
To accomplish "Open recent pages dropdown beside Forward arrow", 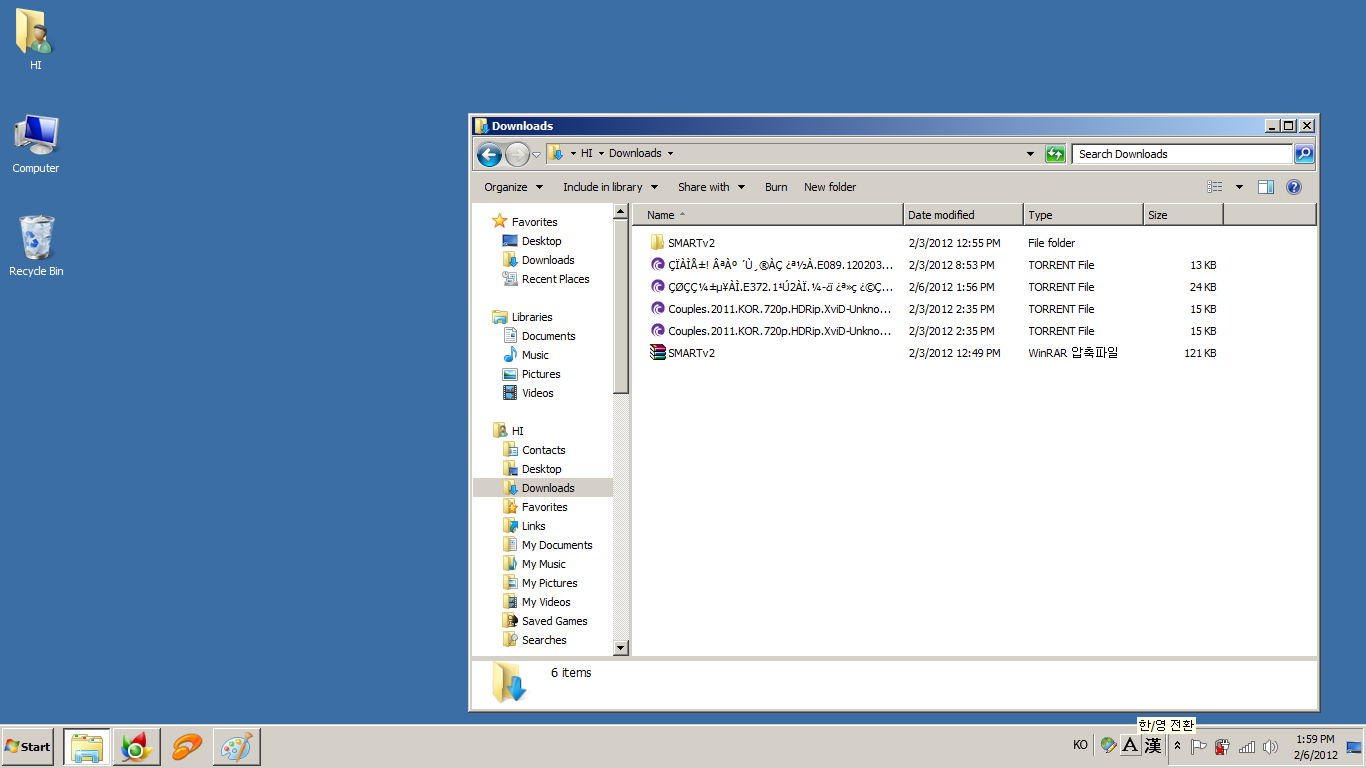I will click(537, 154).
